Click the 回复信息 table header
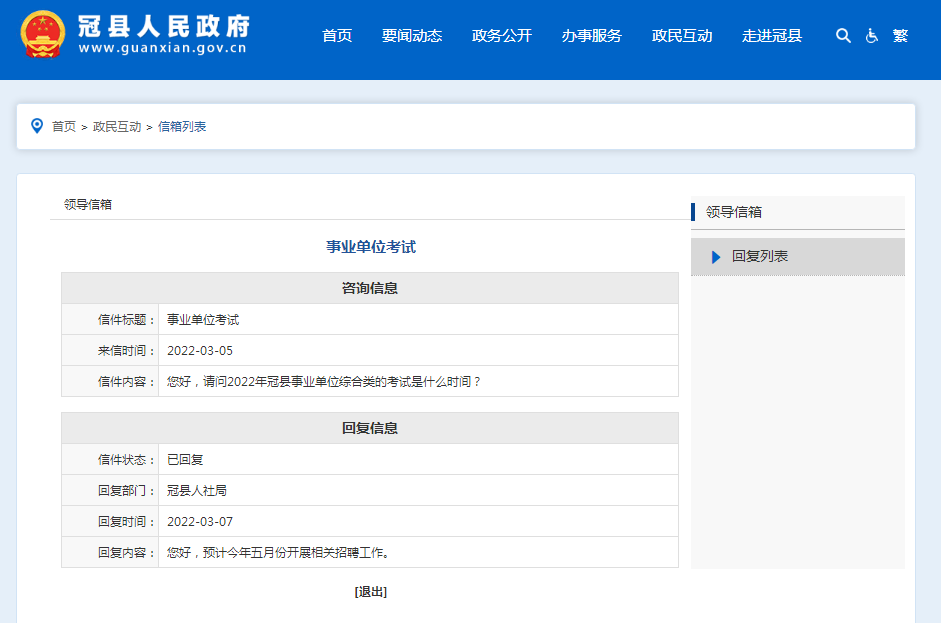The image size is (941, 623). [x=370, y=428]
